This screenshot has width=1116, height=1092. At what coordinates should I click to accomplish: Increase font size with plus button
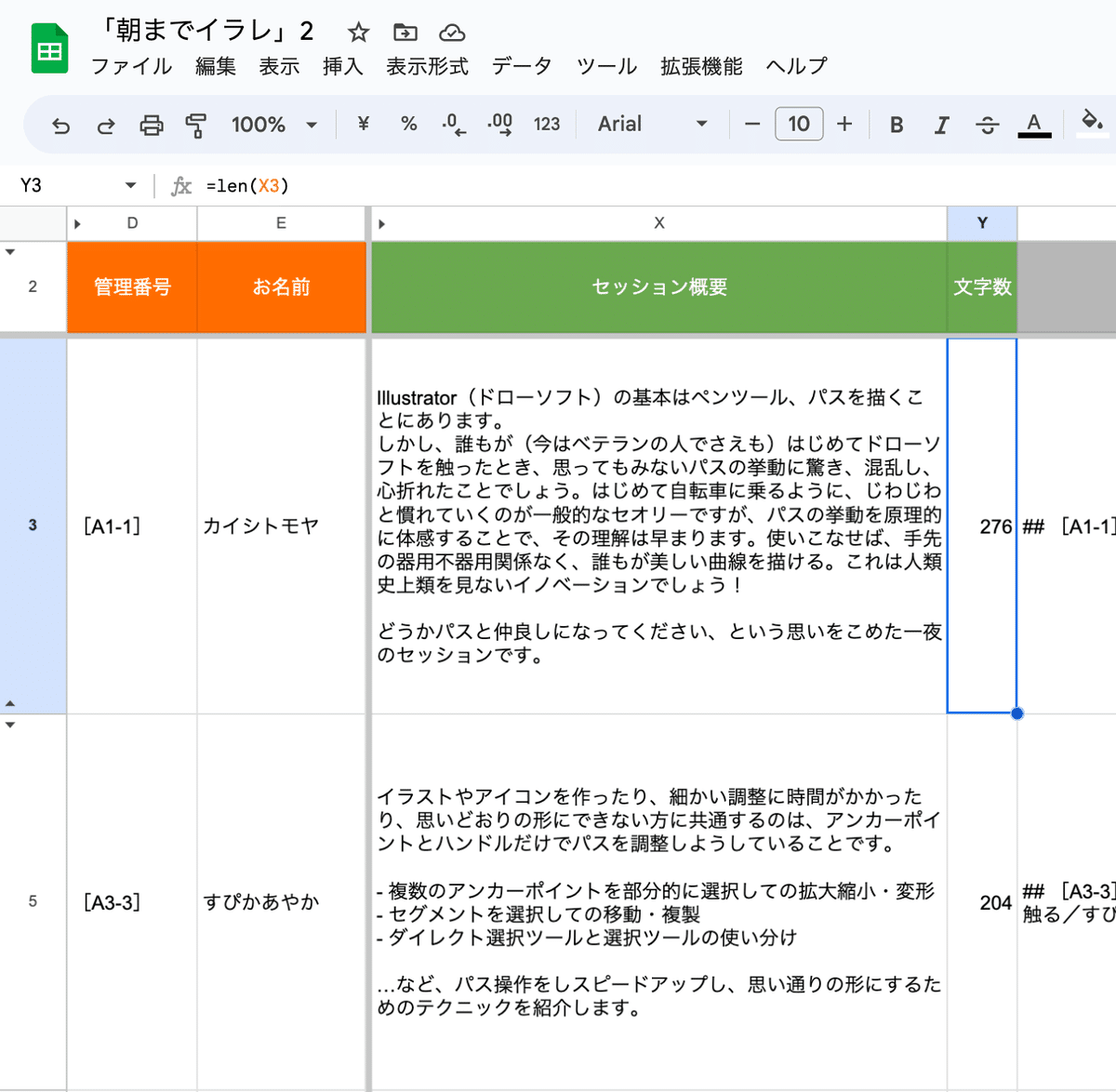pos(844,125)
